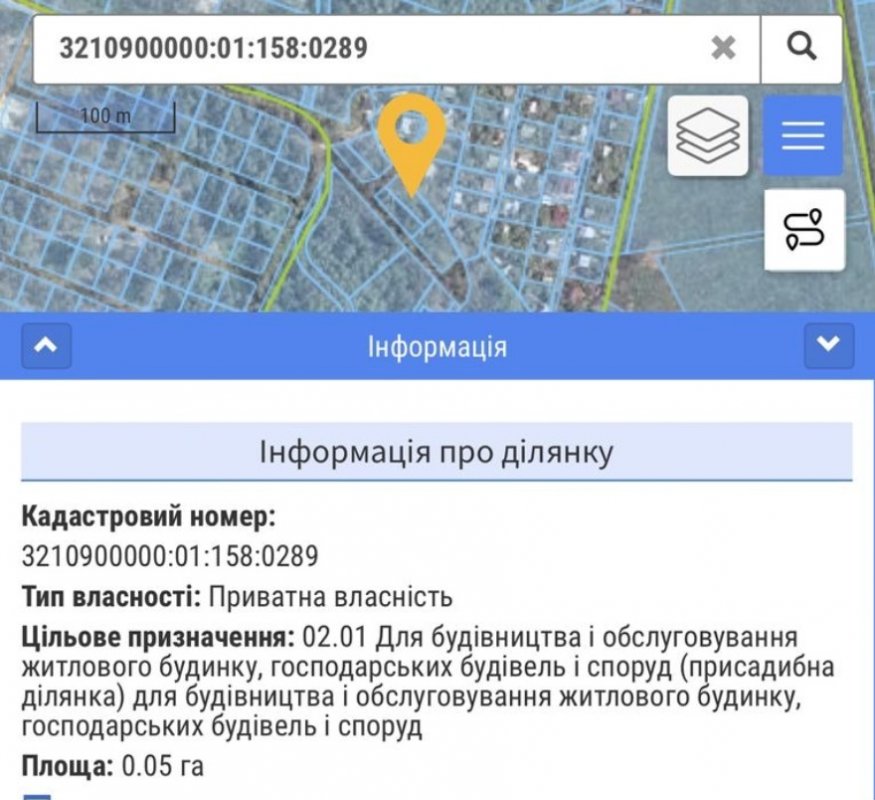Click the Інформація про ділянку section header
The image size is (875, 800).
tap(436, 451)
